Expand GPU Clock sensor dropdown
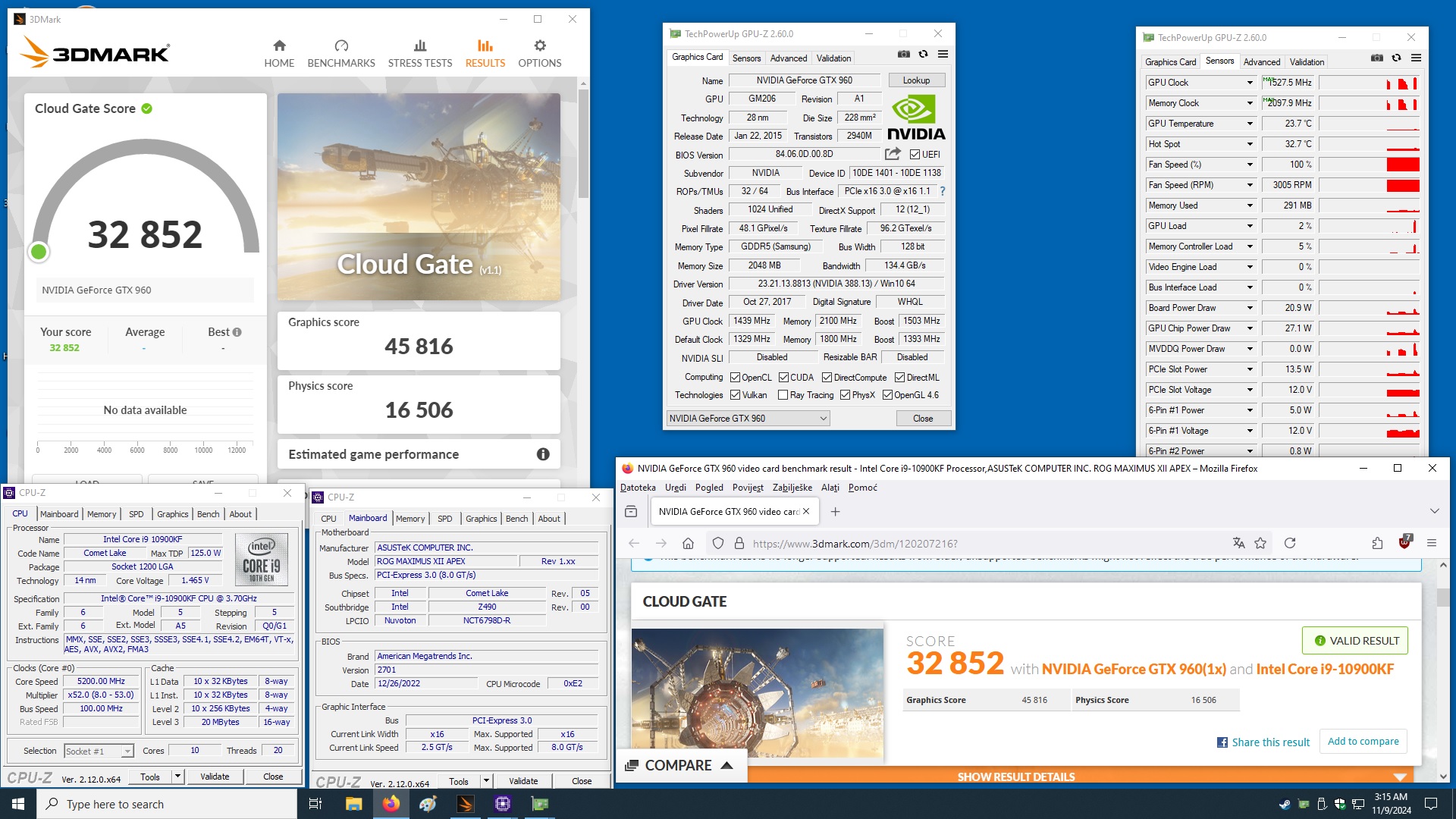Viewport: 1456px width, 819px height. [x=1250, y=83]
